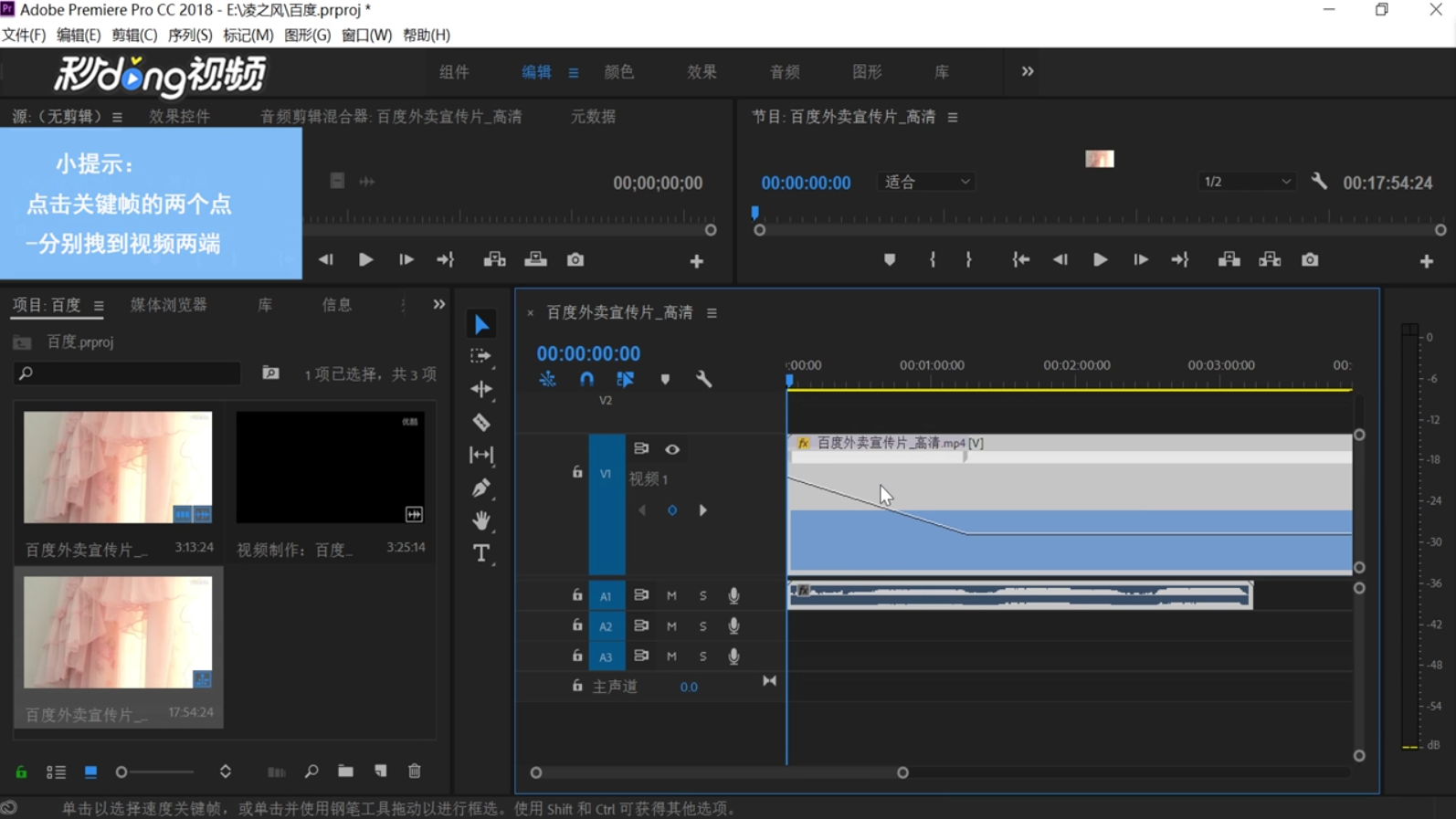Select the Slip tool
Viewport: 1456px width, 819px height.
pos(481,455)
